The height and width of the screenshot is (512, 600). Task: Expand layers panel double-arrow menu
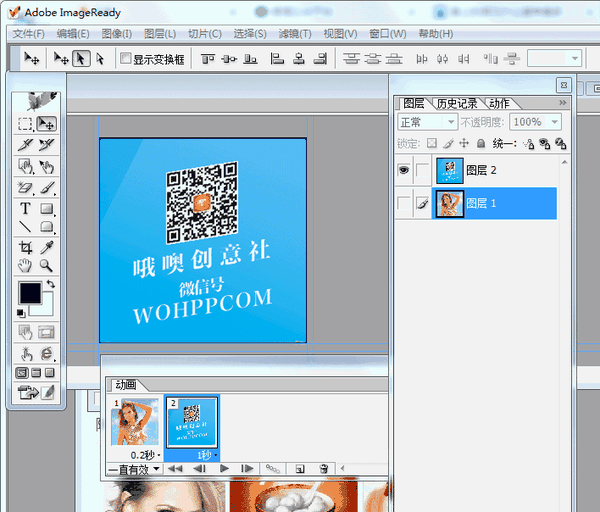[562, 103]
